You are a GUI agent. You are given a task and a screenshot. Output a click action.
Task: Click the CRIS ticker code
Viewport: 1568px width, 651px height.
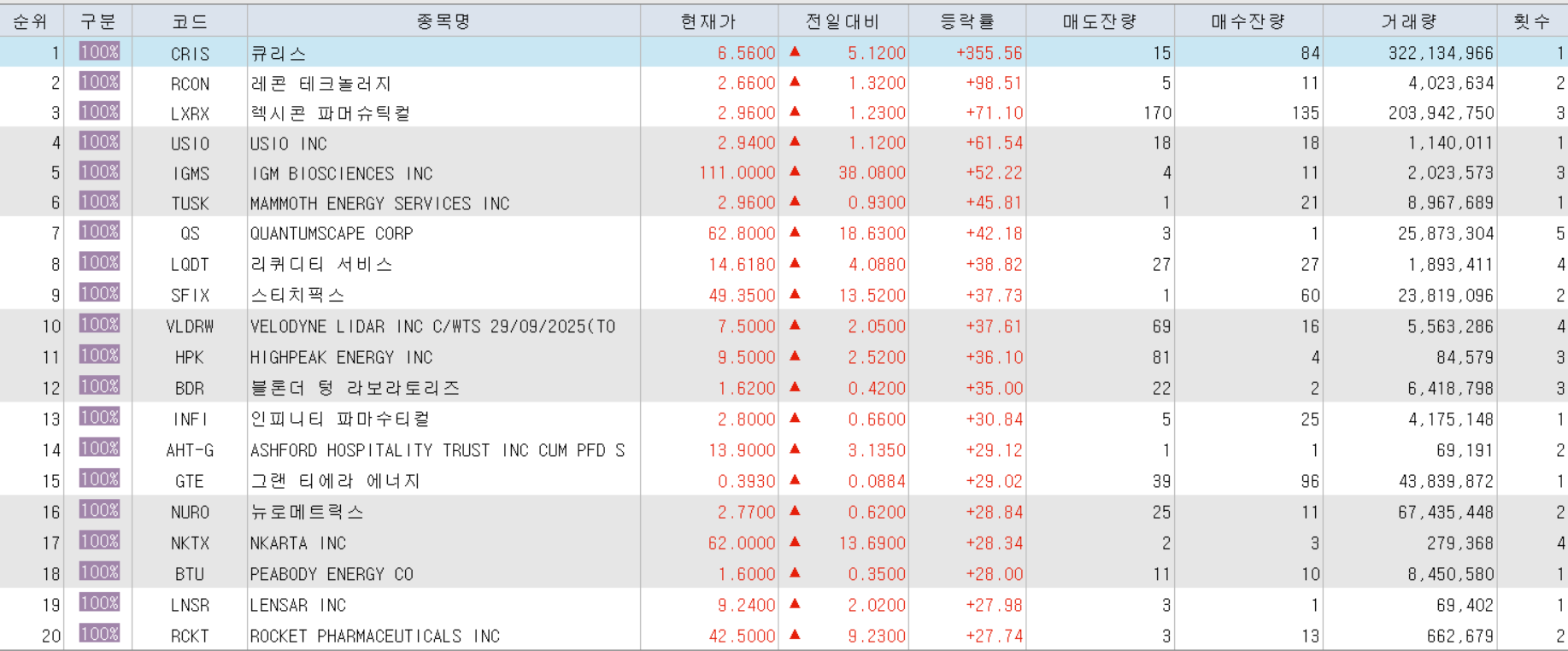click(190, 54)
